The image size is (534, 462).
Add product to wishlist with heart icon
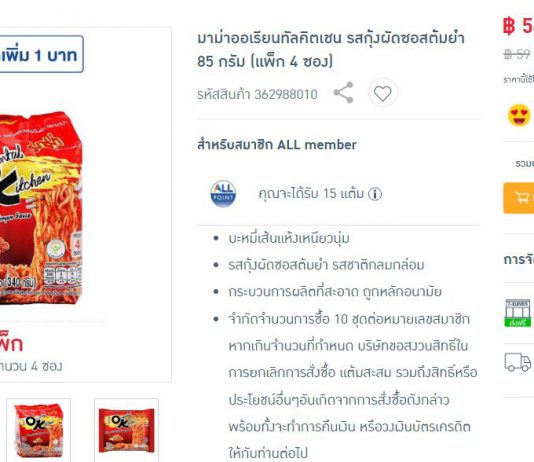tap(383, 93)
